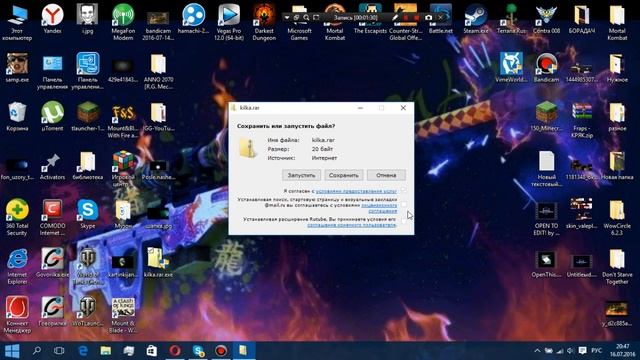The width and height of the screenshot is (640, 360).
Task: Take a screenshot with the camera icon
Action: click(428, 18)
